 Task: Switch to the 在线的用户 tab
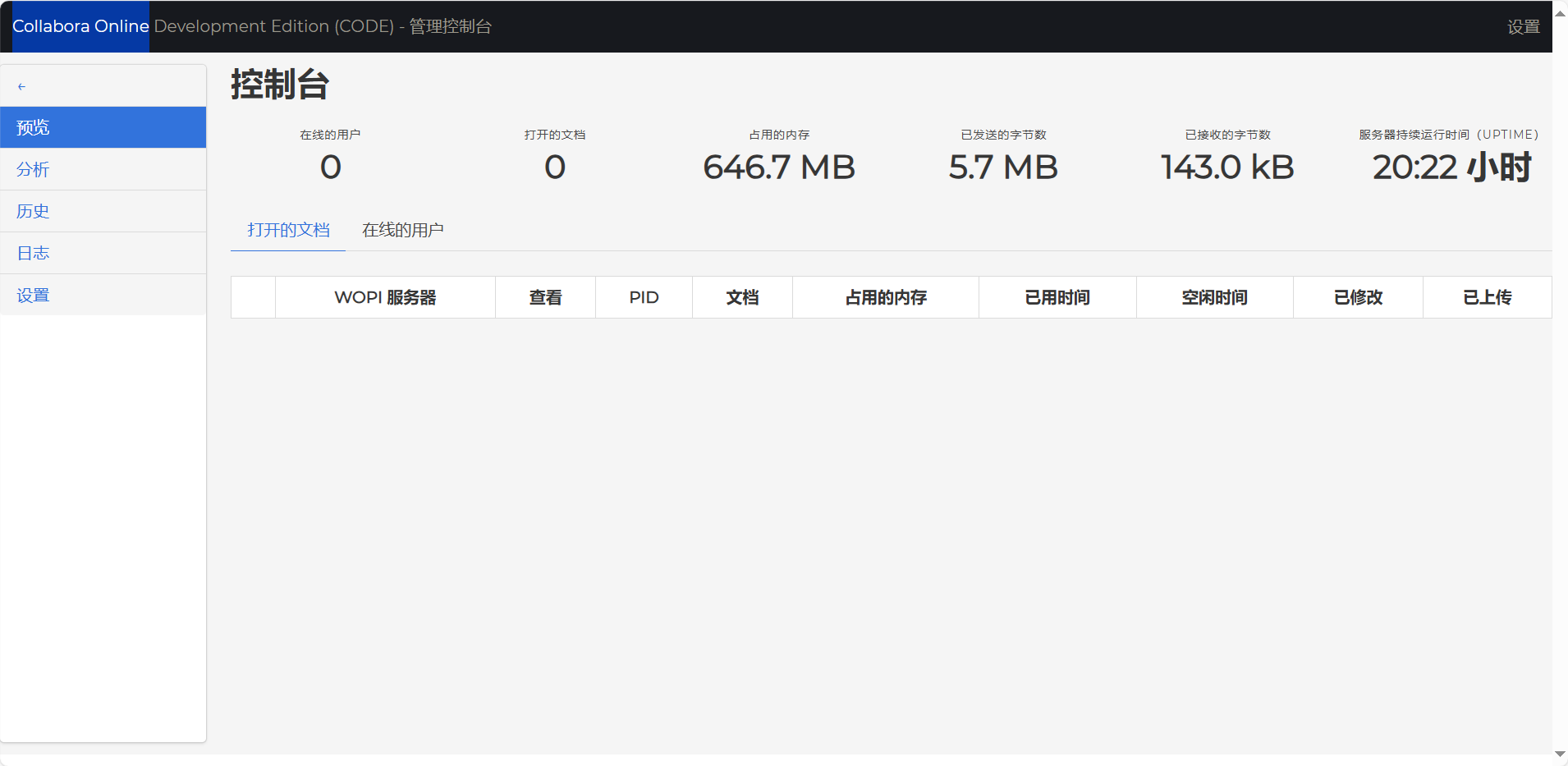point(403,230)
